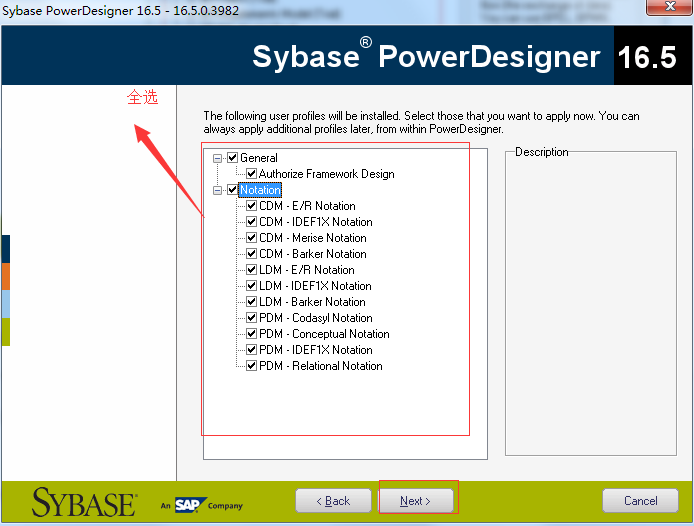Screen dimensions: 694x526
Task: Toggle Authorize Framework Design checkbox
Action: pos(251,174)
